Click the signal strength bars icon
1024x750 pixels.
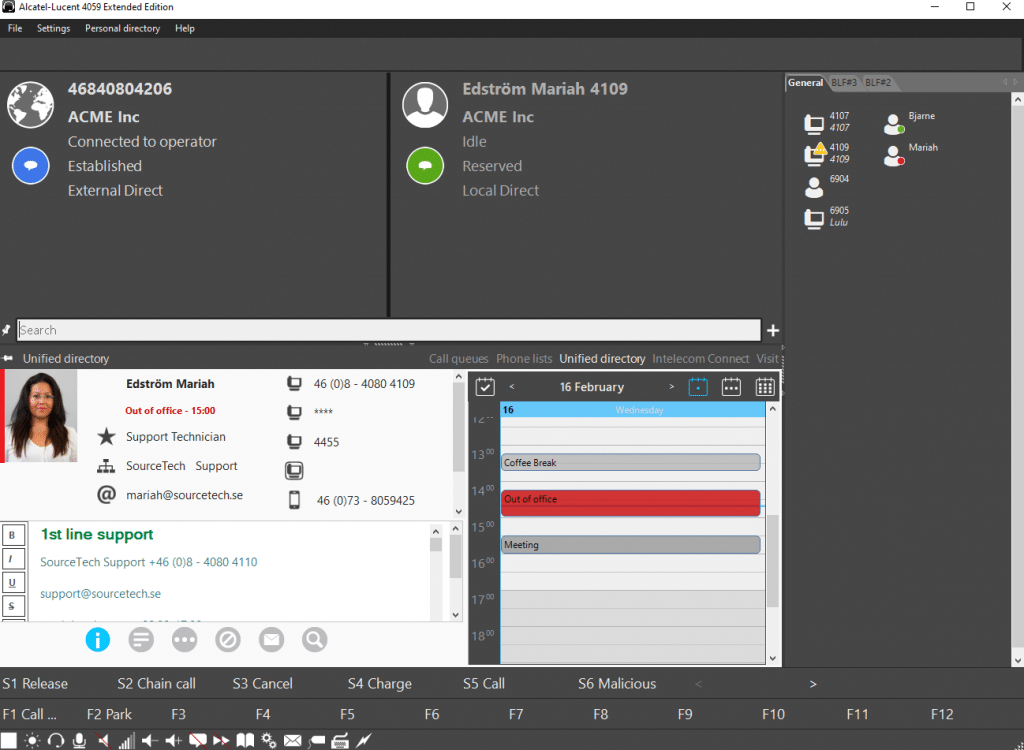coord(127,740)
